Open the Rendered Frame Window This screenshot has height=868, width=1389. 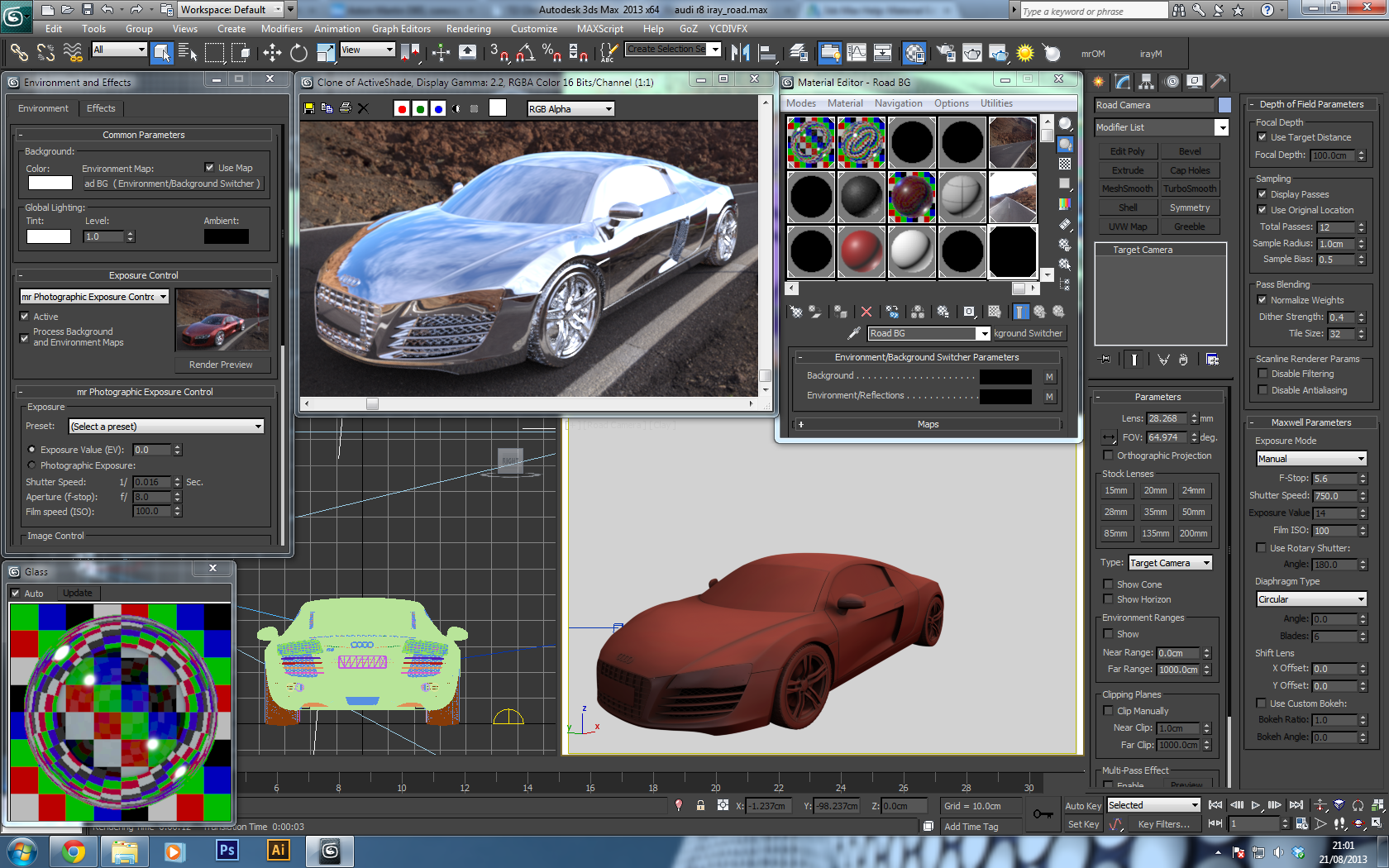tap(972, 53)
